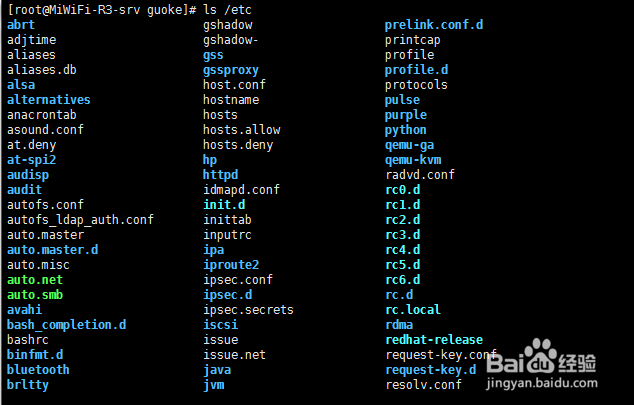Viewport: 634px width, 405px height.
Task: Click the prelink.conf.d directory entry
Action: (434, 25)
